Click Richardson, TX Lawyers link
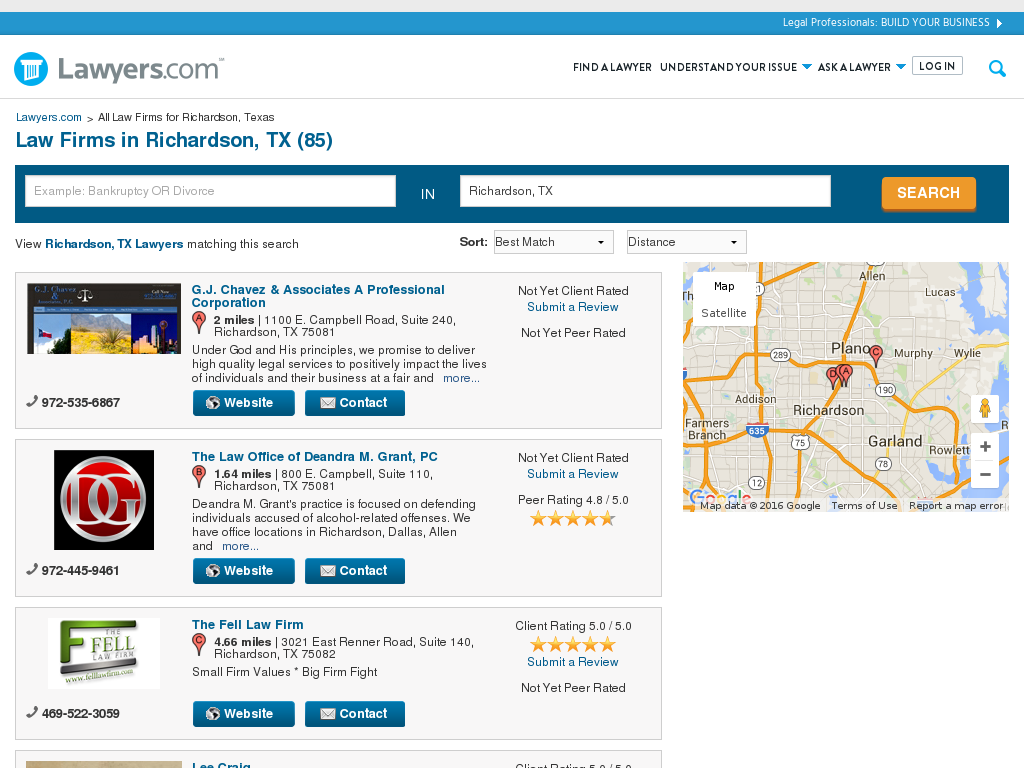1024x768 pixels. coord(114,244)
